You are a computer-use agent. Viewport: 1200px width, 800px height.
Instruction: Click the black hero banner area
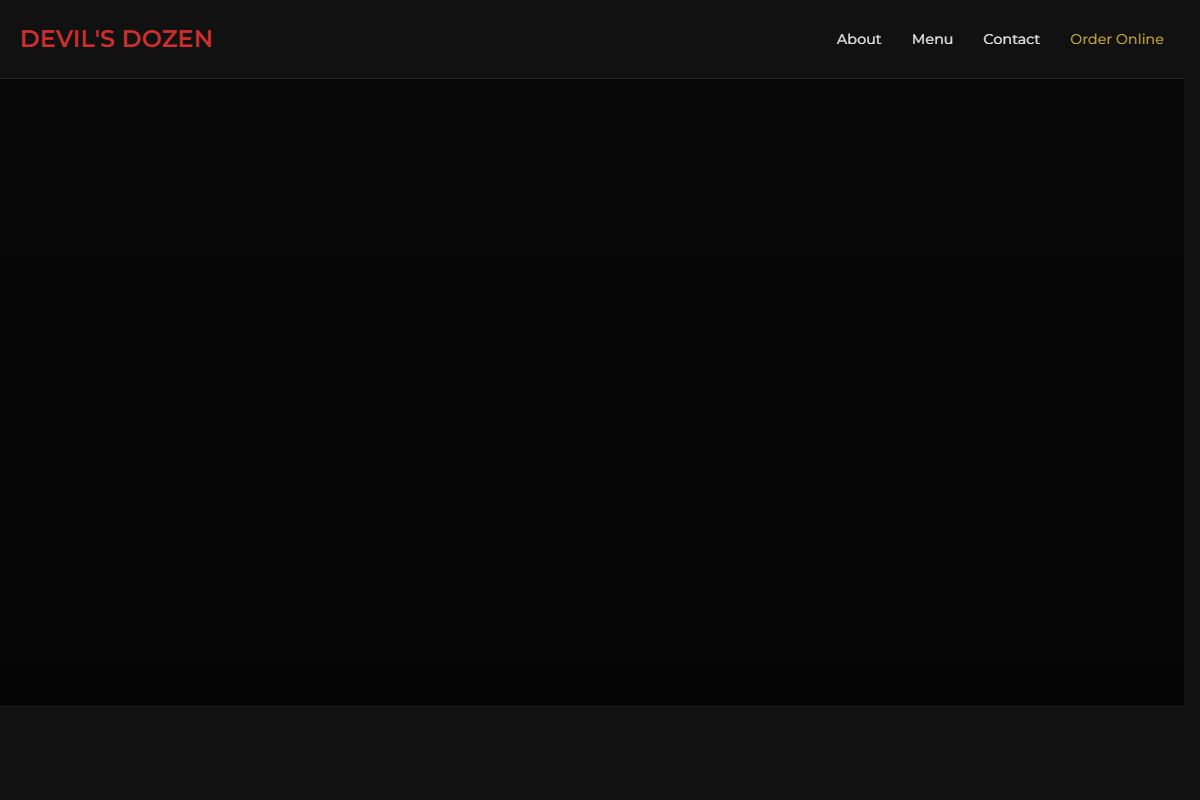(x=590, y=390)
